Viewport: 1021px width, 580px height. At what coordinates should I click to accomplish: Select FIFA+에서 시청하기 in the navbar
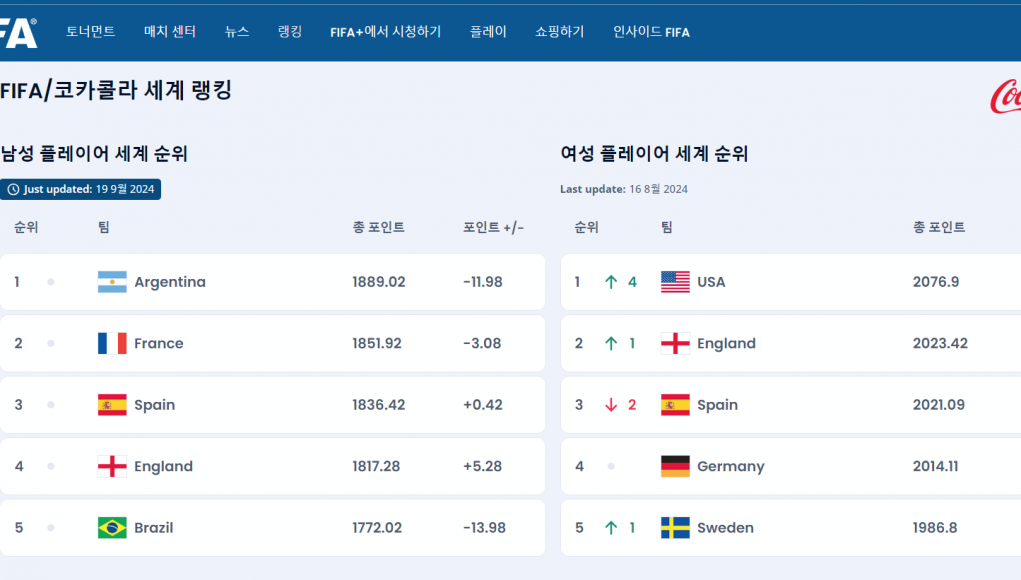pyautogui.click(x=385, y=32)
